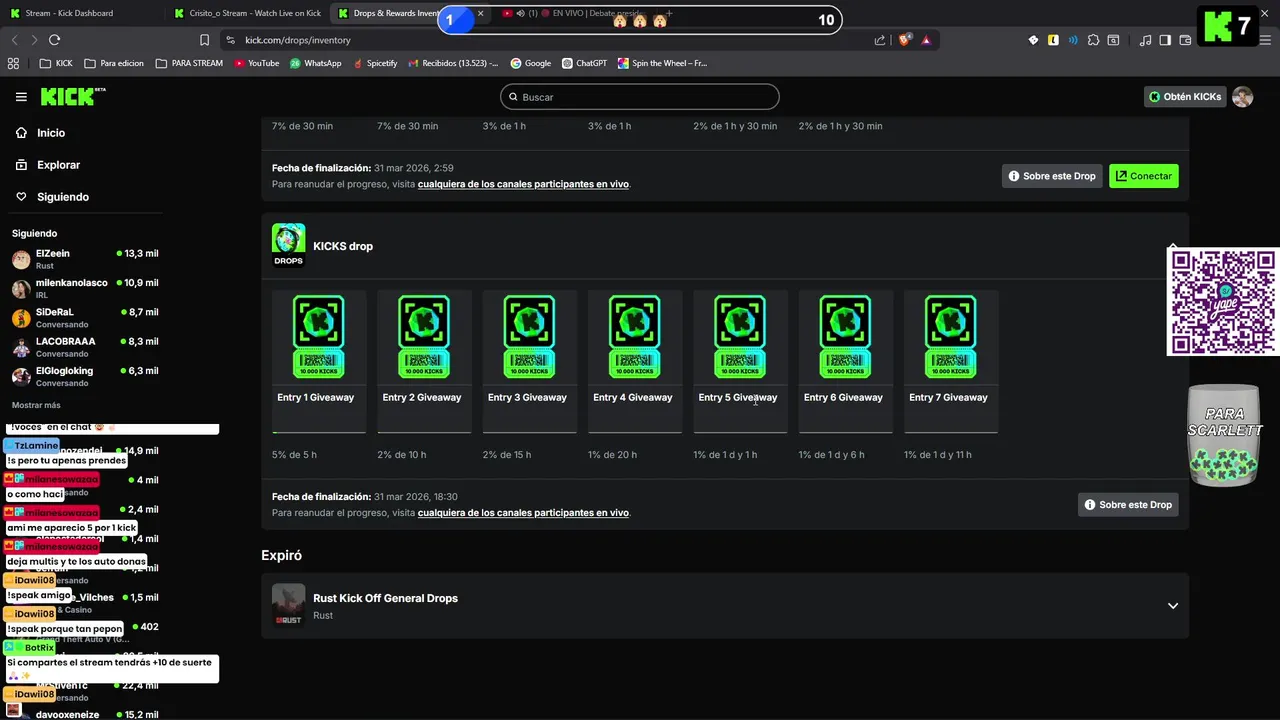Select the Entry 7 Giveaway reward image
The width and height of the screenshot is (1280, 720).
point(951,337)
